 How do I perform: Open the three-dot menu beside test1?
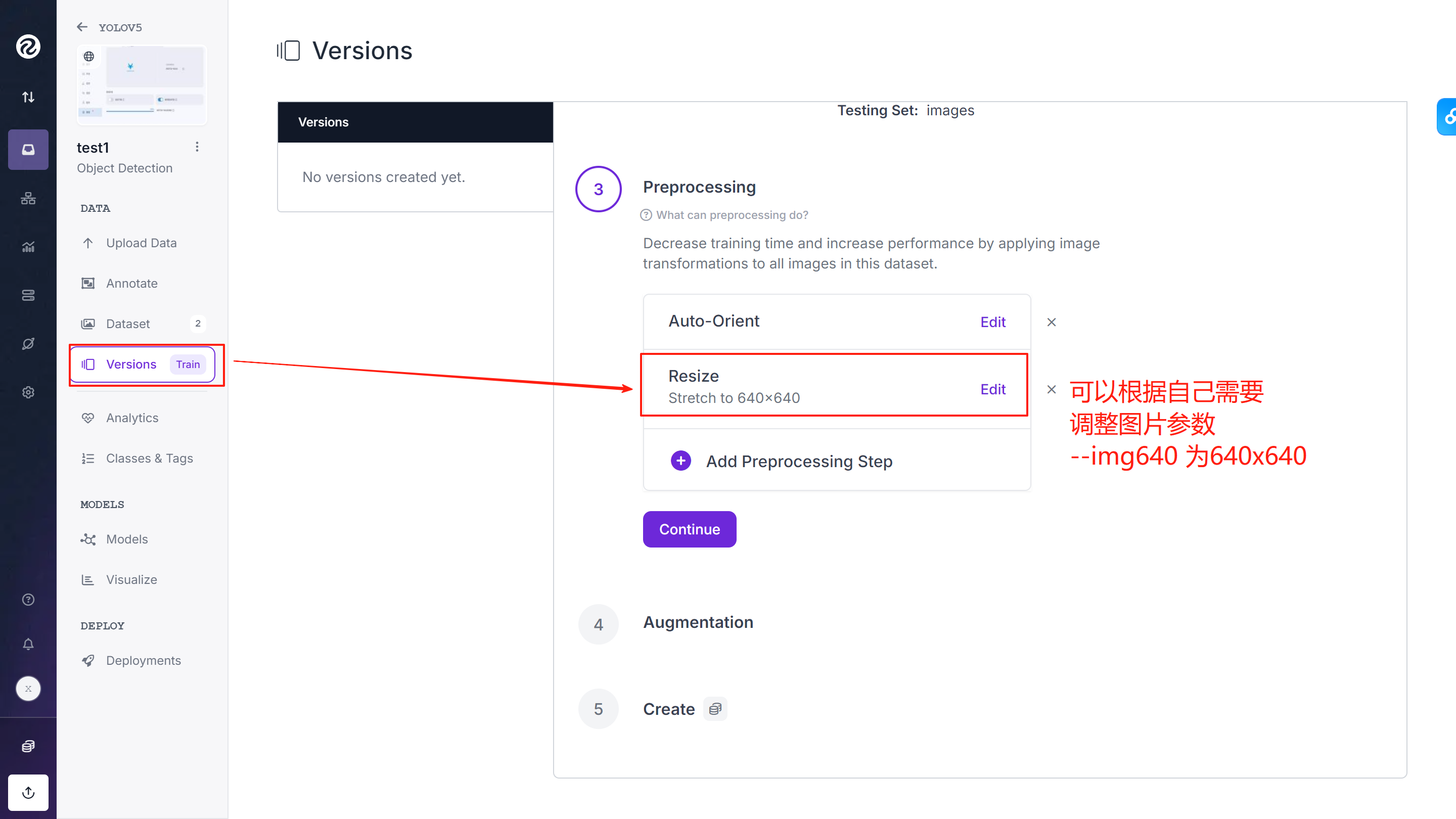click(197, 147)
